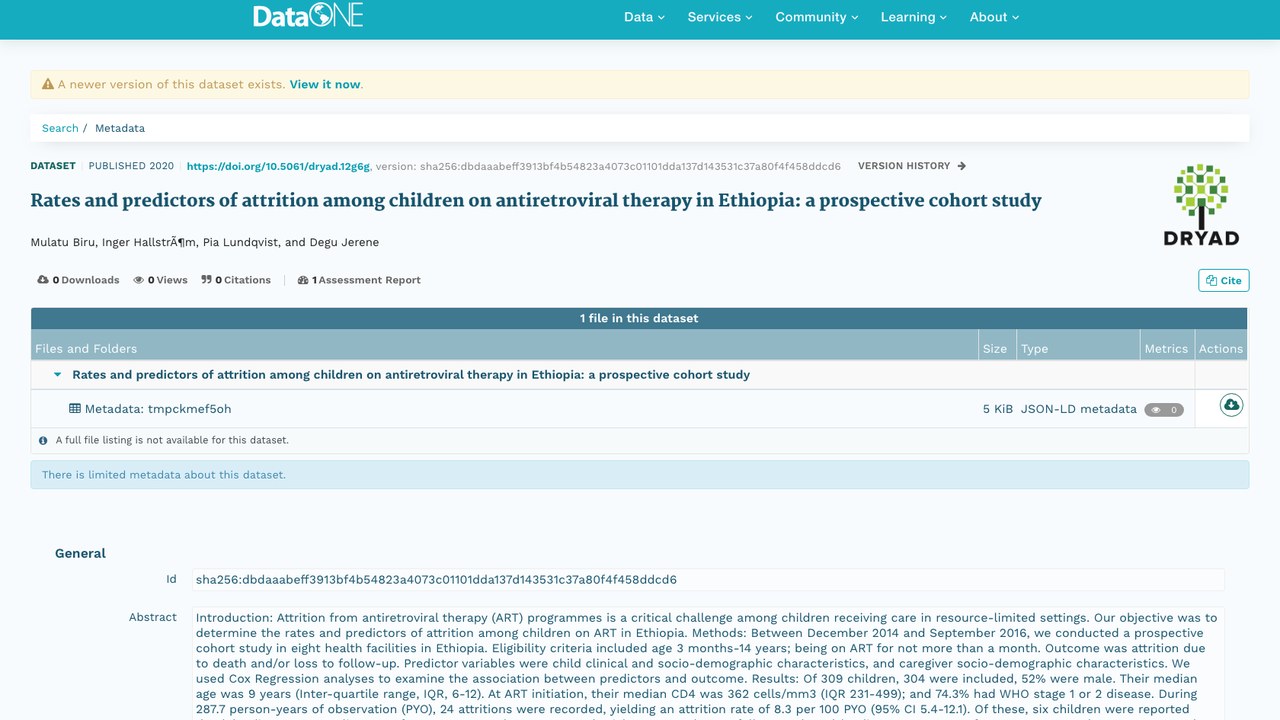This screenshot has height=720, width=1280.
Task: Go to the Search breadcrumb
Action: [60, 128]
